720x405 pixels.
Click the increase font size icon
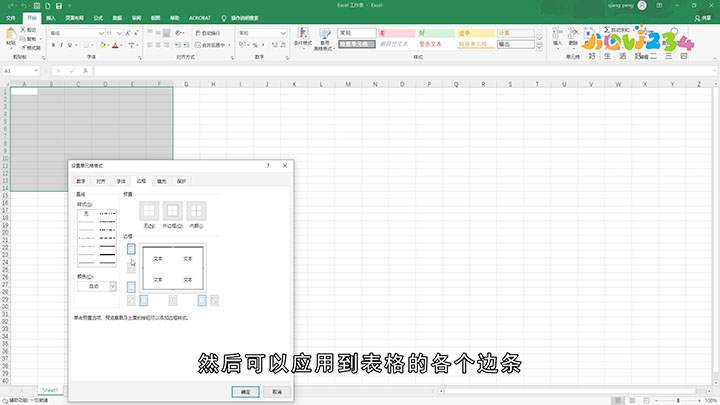coord(128,33)
